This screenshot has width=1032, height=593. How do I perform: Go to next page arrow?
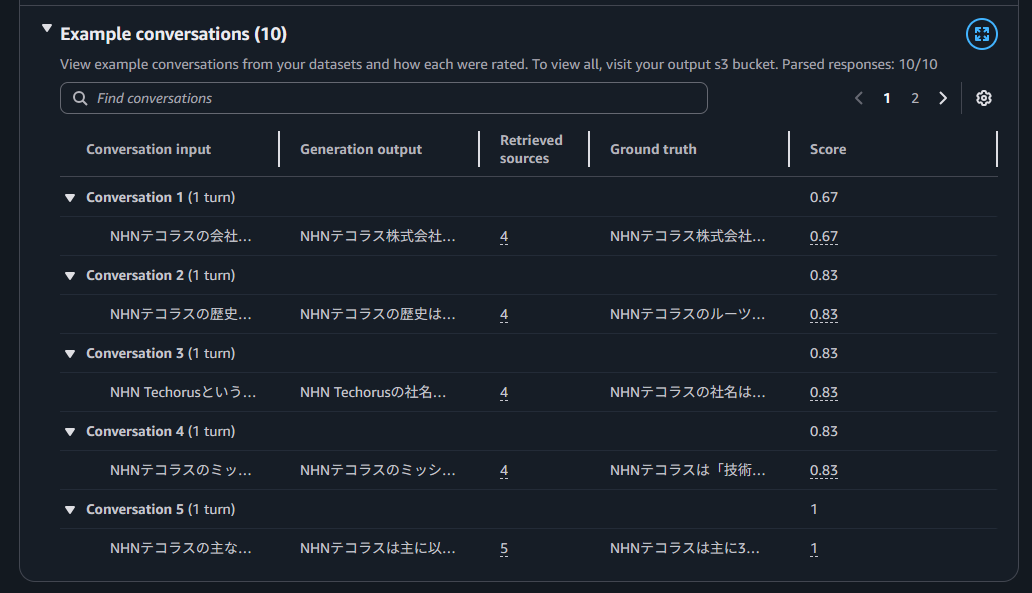pos(943,98)
